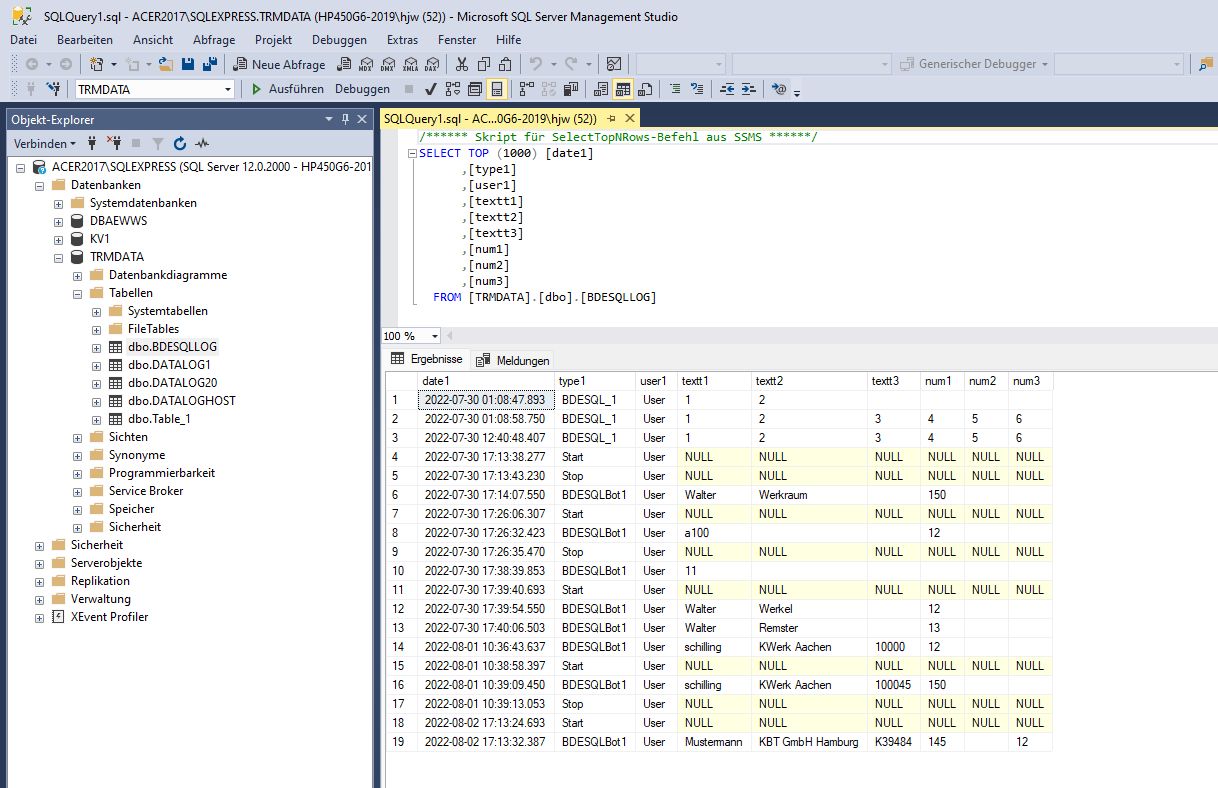Open the Extras menu
This screenshot has width=1218, height=788.
(x=402, y=39)
